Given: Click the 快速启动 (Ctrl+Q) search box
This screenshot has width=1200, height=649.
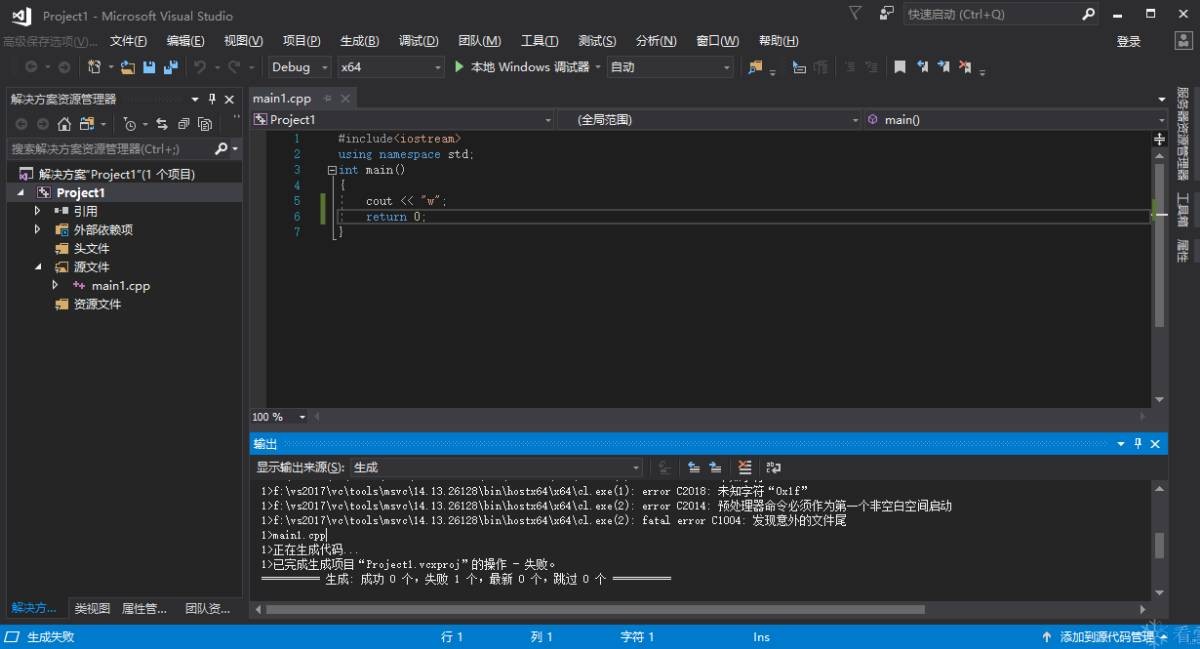Looking at the screenshot, I should coord(1002,14).
